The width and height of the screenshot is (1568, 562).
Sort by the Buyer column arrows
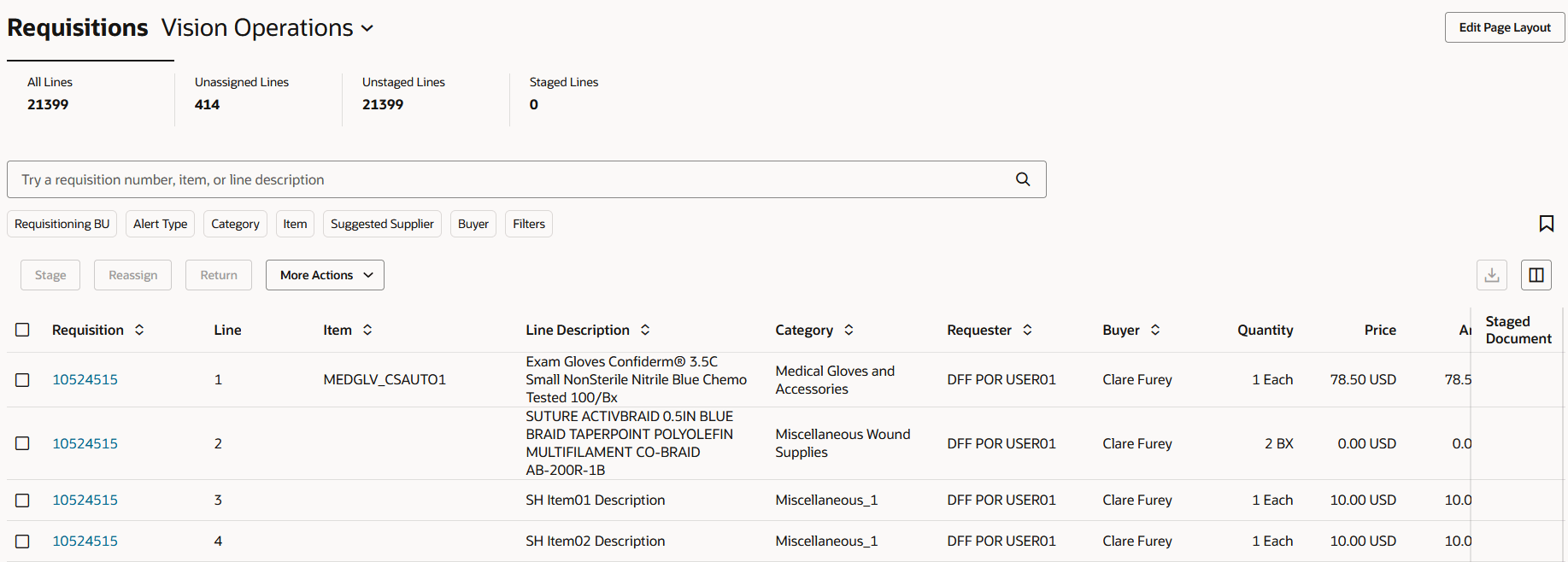coord(1155,330)
